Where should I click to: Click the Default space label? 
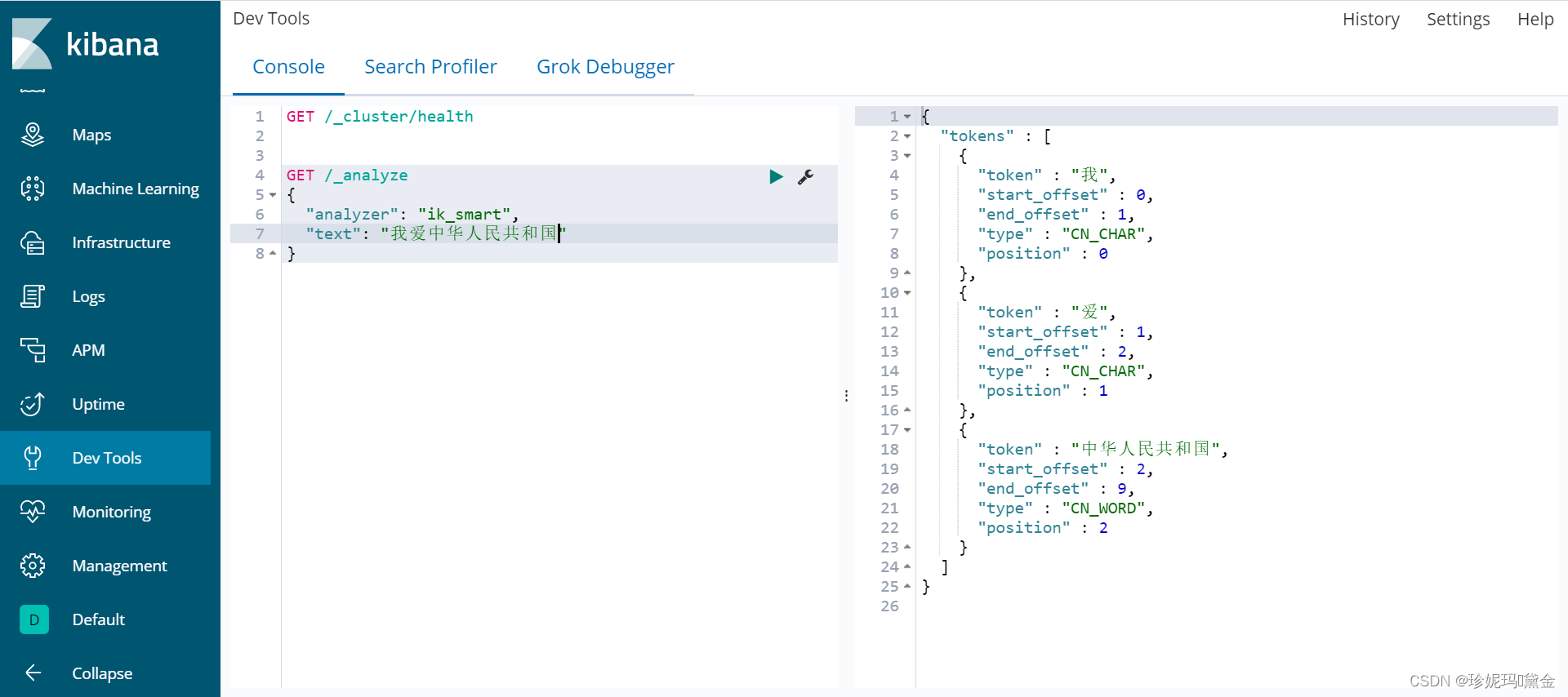pyautogui.click(x=98, y=619)
